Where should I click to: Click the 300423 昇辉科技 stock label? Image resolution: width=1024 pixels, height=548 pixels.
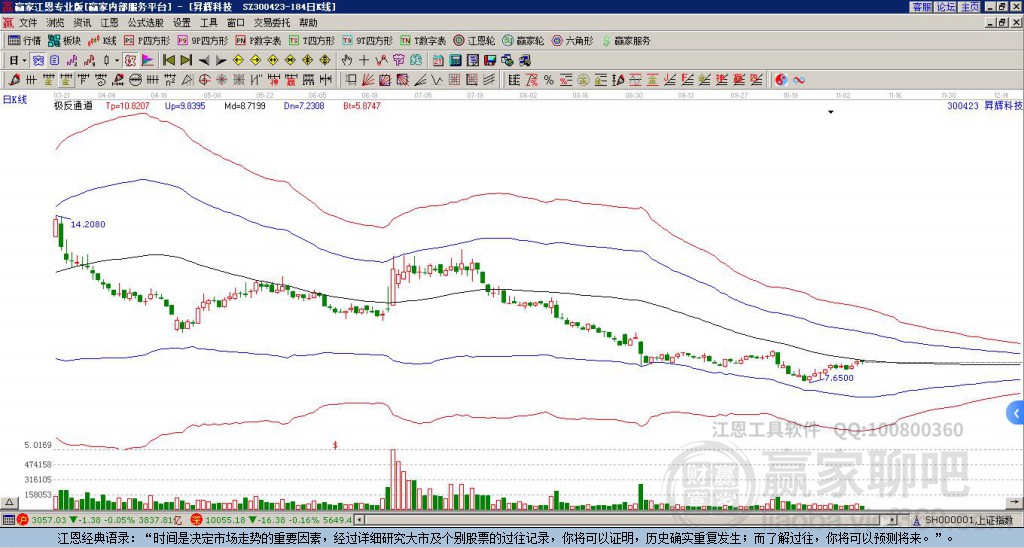click(x=985, y=105)
